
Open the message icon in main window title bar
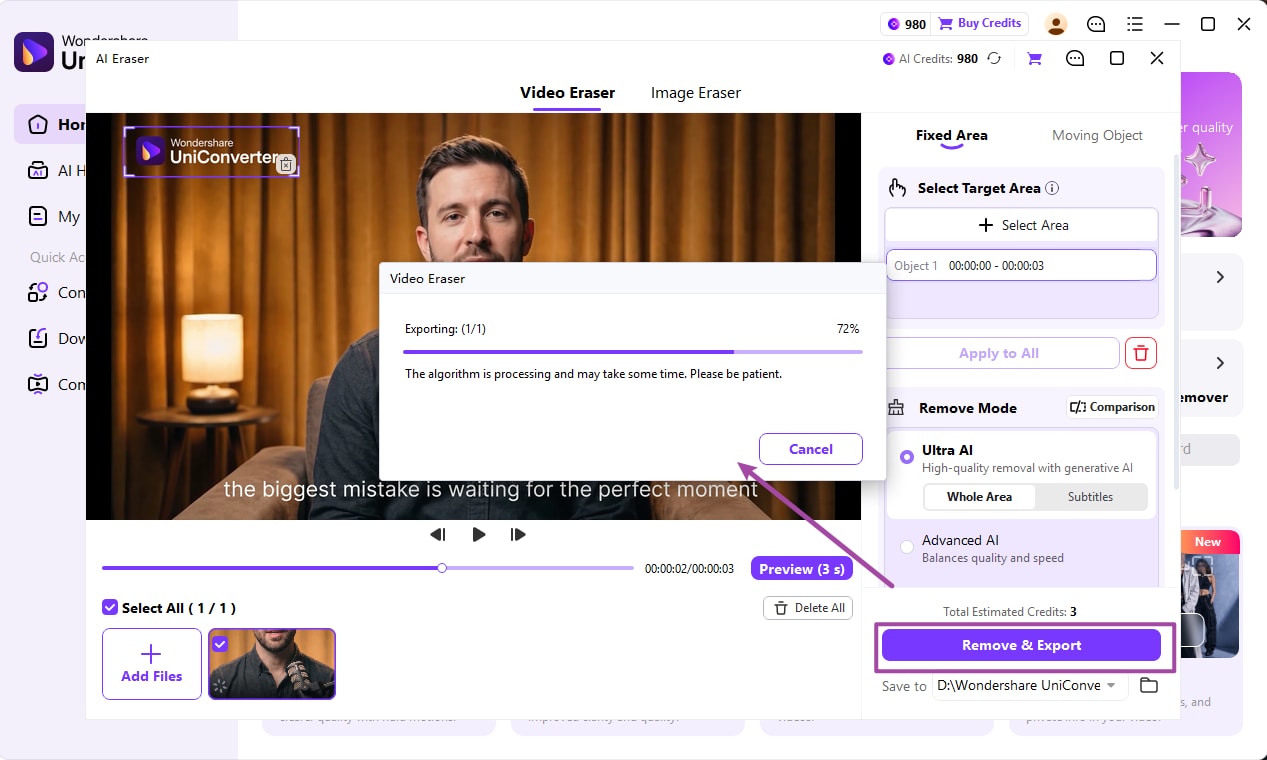1096,24
